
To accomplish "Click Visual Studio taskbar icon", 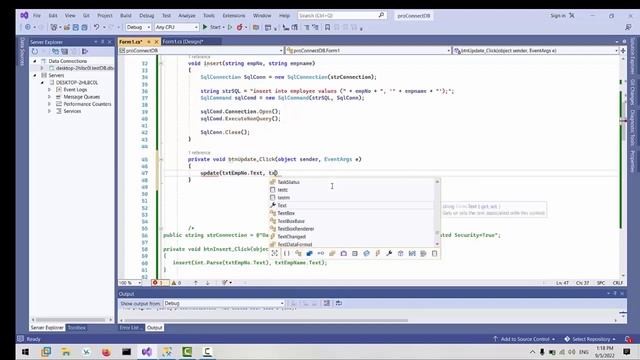I will coord(147,352).
